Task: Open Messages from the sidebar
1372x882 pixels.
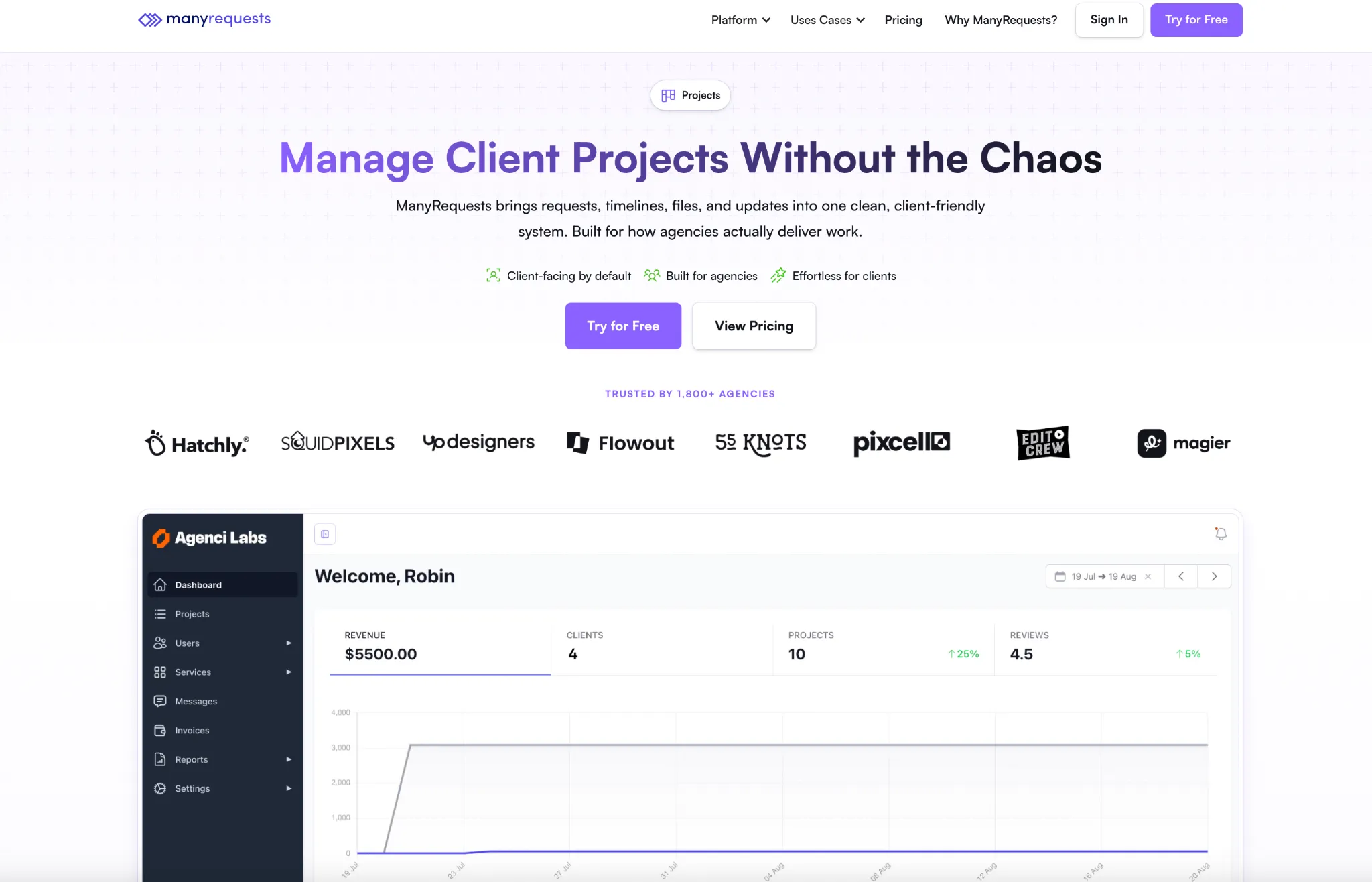Action: pyautogui.click(x=196, y=701)
